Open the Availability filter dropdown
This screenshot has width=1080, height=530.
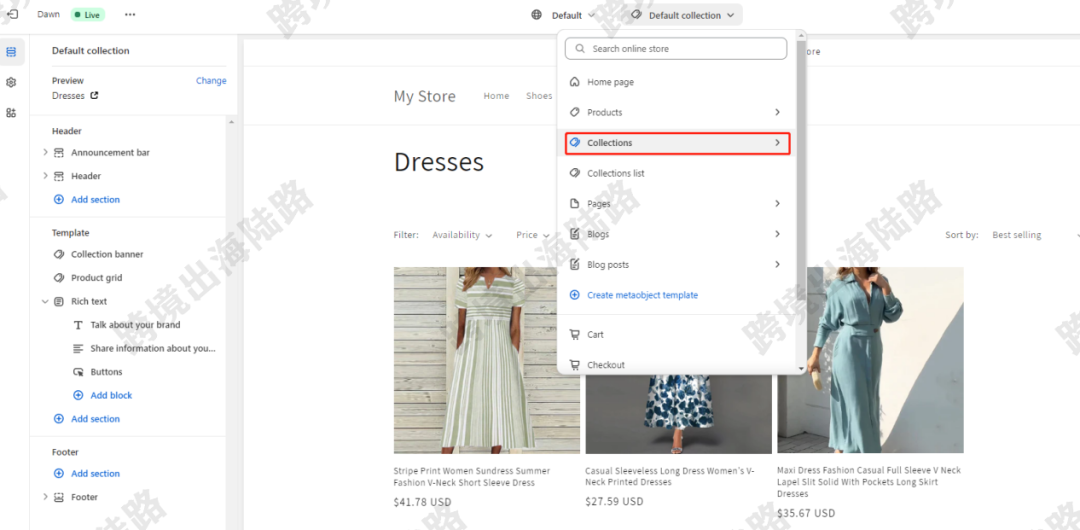point(462,235)
